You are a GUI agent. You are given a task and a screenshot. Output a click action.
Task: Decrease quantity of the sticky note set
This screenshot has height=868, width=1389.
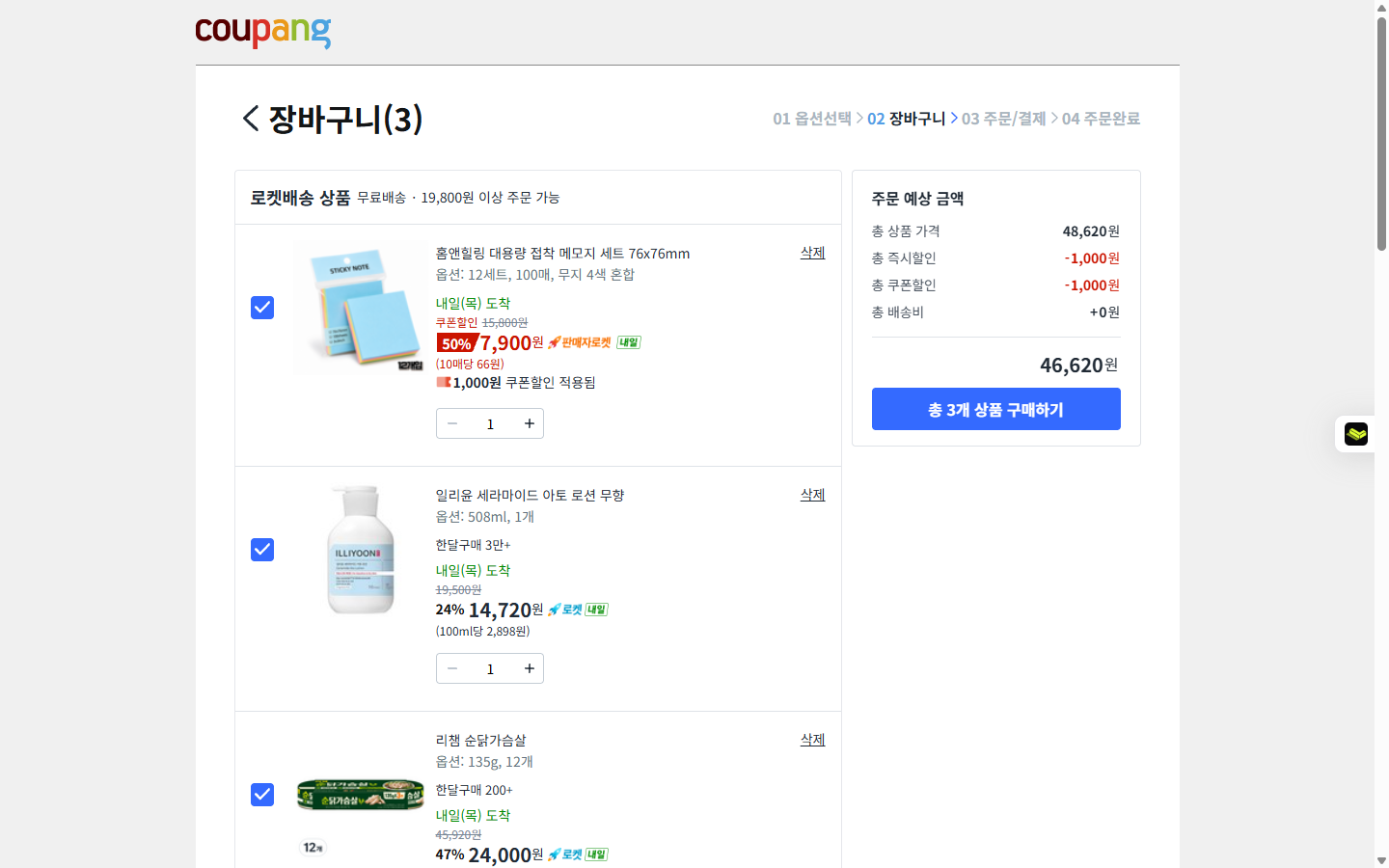pos(452,423)
